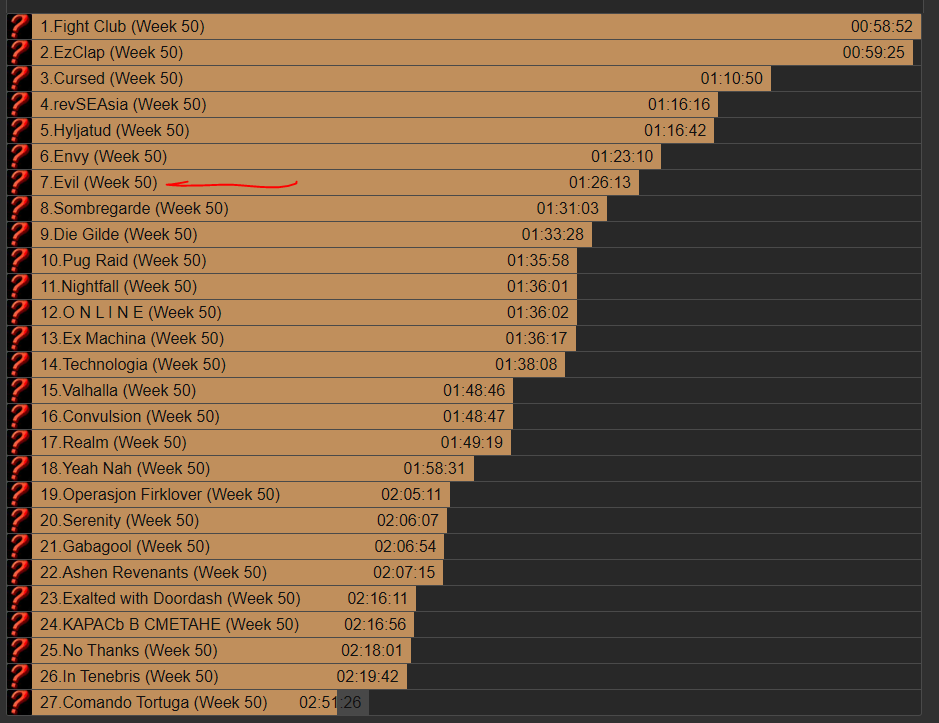Choose '20.Serenity (Week 50)' row
Viewport: 939px width, 723px height.
(119, 520)
